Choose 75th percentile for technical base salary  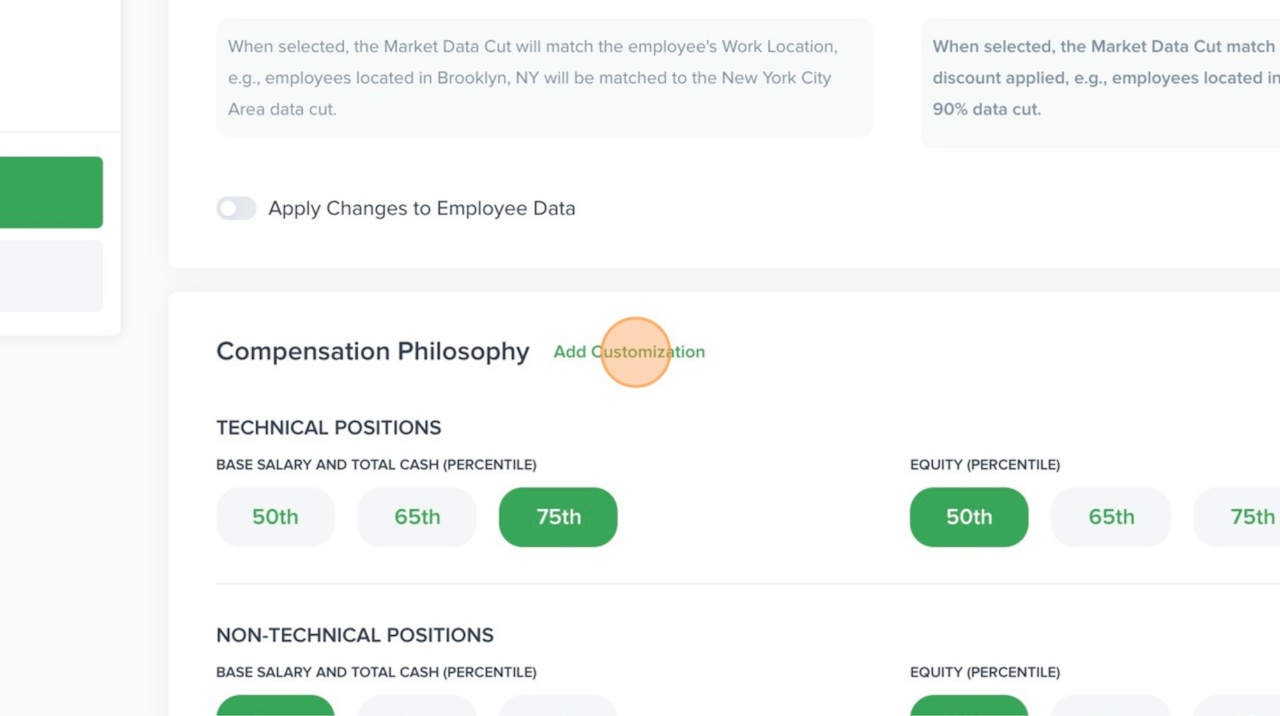[558, 517]
